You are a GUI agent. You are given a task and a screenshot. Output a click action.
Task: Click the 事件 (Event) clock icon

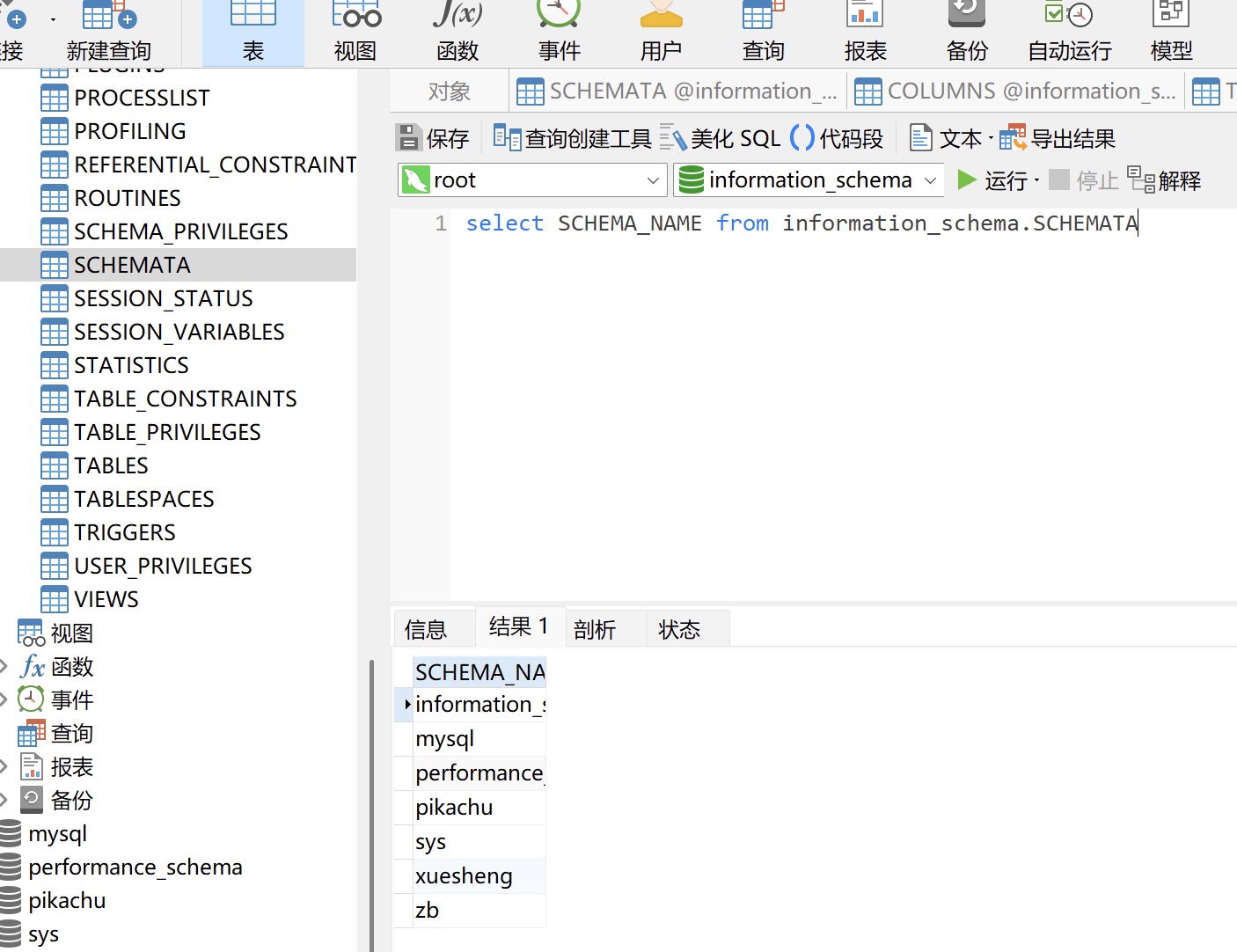click(x=560, y=32)
